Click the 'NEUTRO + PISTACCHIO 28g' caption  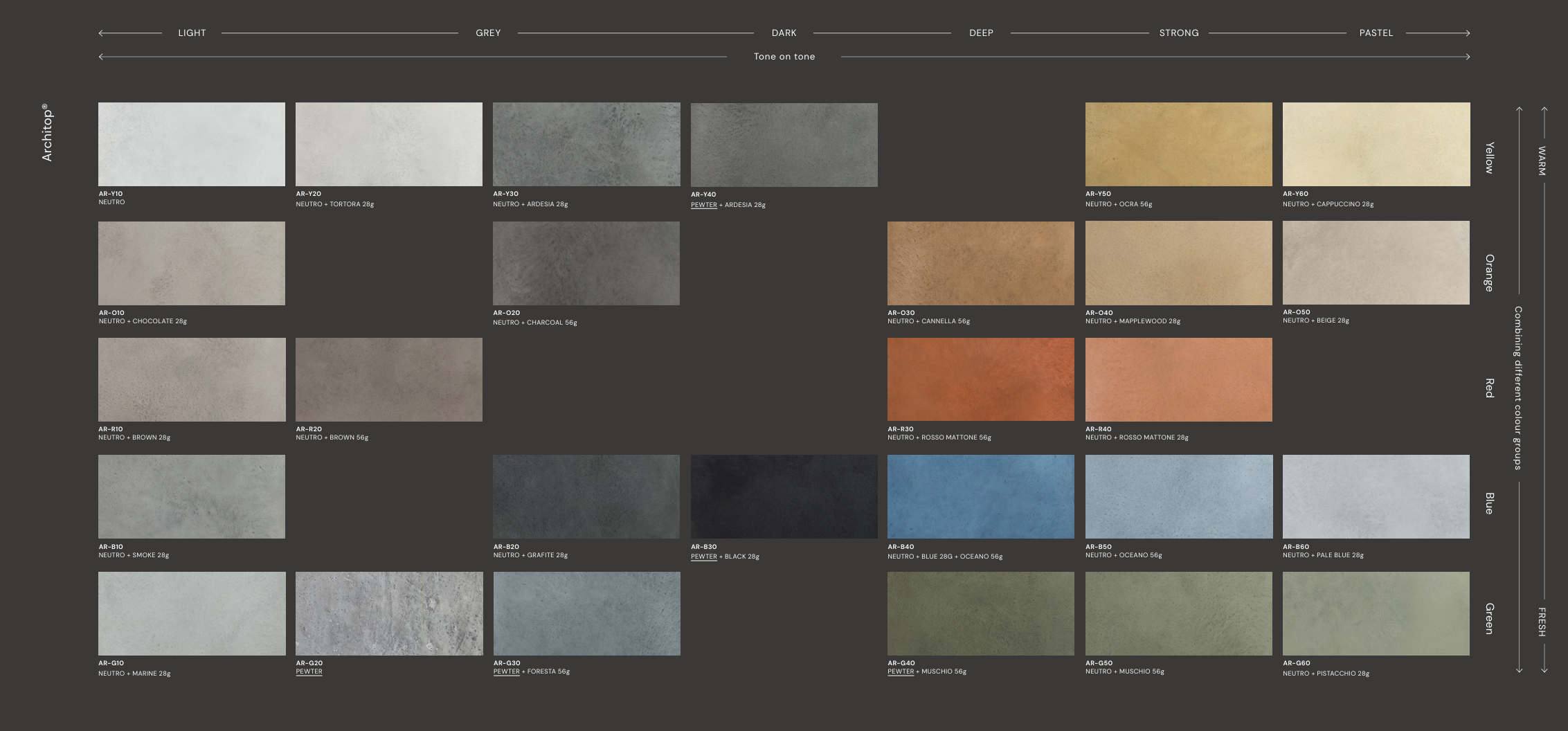click(1326, 674)
